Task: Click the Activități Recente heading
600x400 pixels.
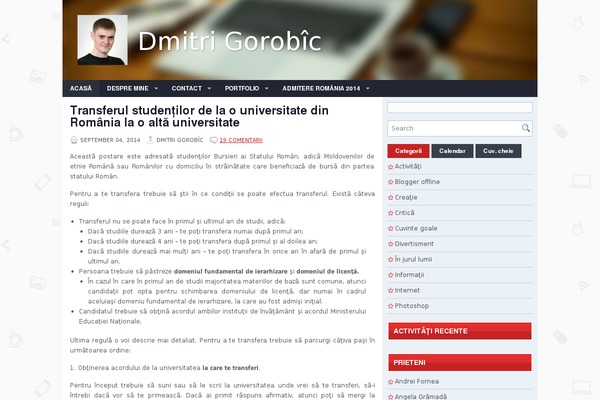Action: pos(460,331)
